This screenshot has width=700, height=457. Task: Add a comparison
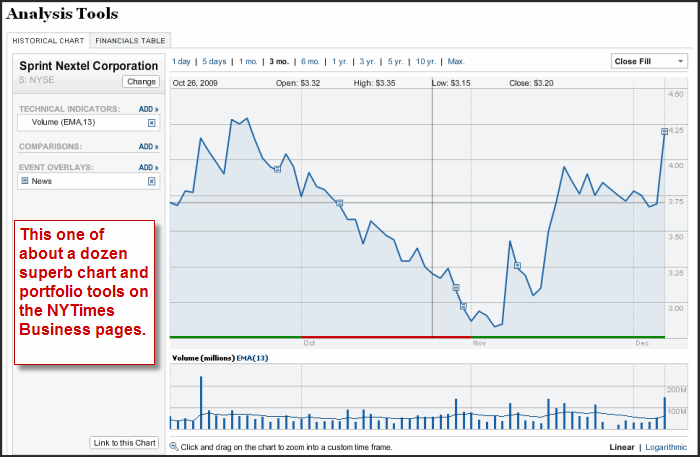(148, 146)
